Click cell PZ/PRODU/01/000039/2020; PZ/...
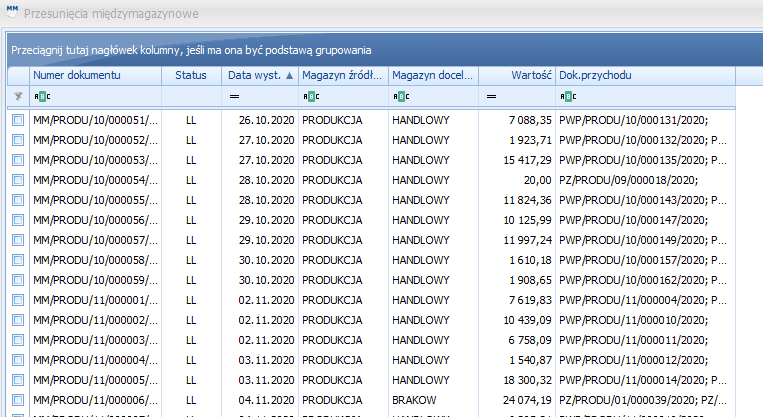The height and width of the screenshot is (417, 763). 645,400
